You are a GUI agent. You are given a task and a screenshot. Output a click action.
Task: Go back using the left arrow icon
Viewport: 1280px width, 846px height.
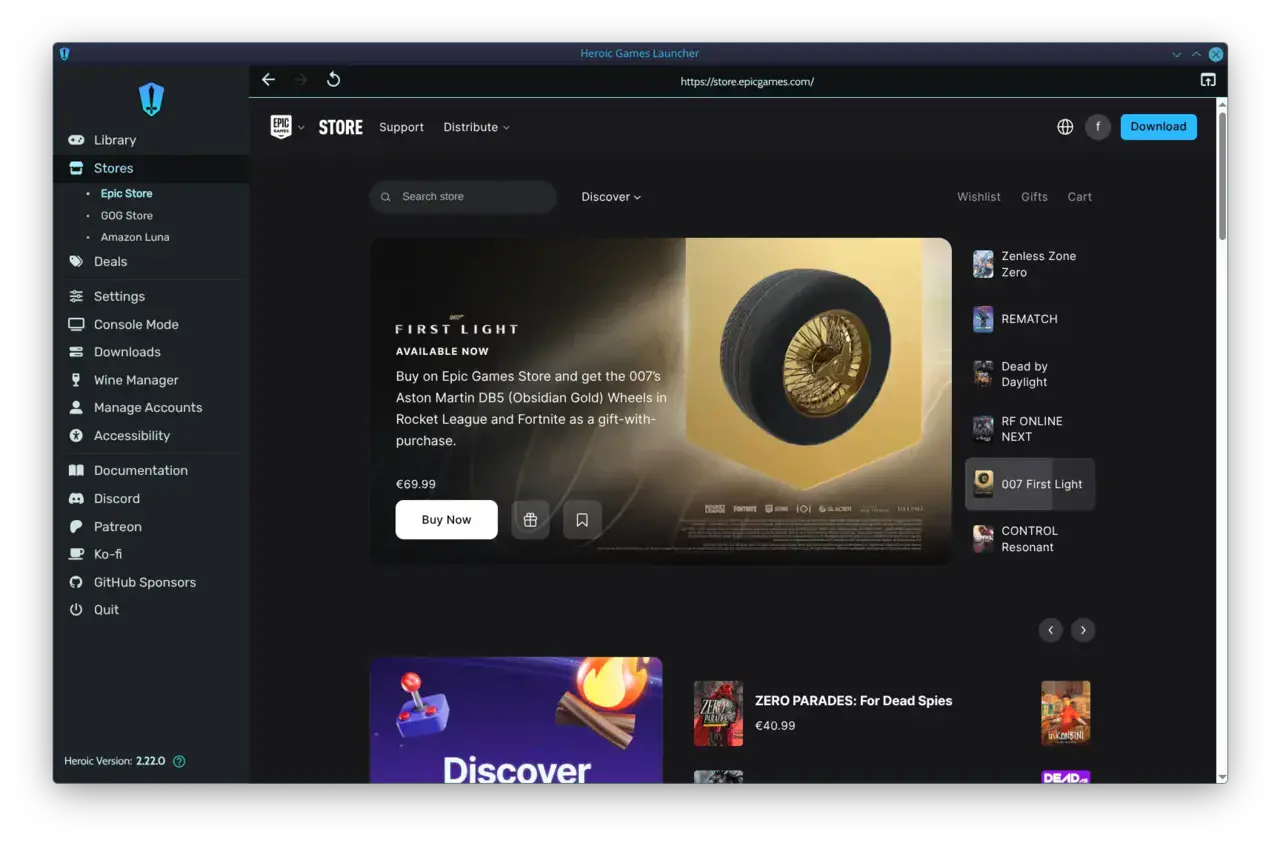tap(268, 80)
